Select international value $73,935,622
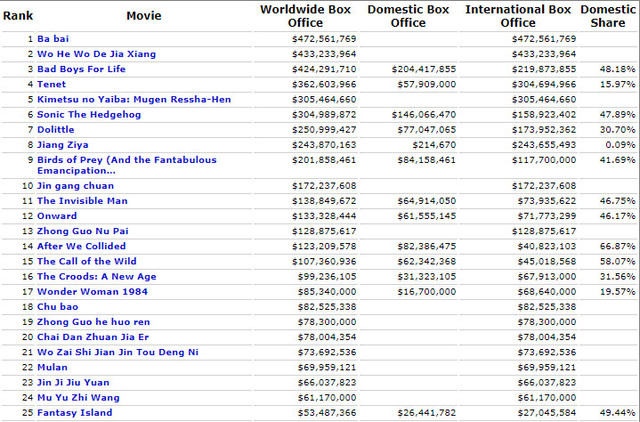 (547, 201)
